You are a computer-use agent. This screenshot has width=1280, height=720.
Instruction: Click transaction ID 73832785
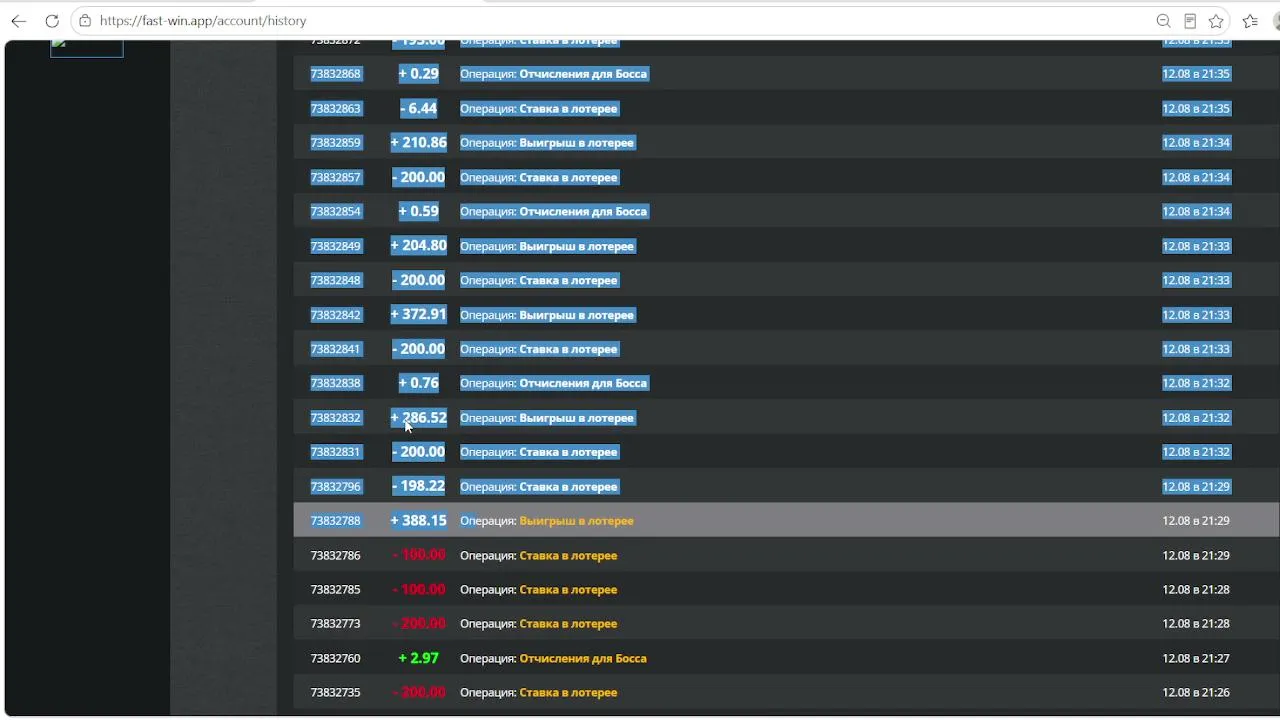pyautogui.click(x=336, y=590)
